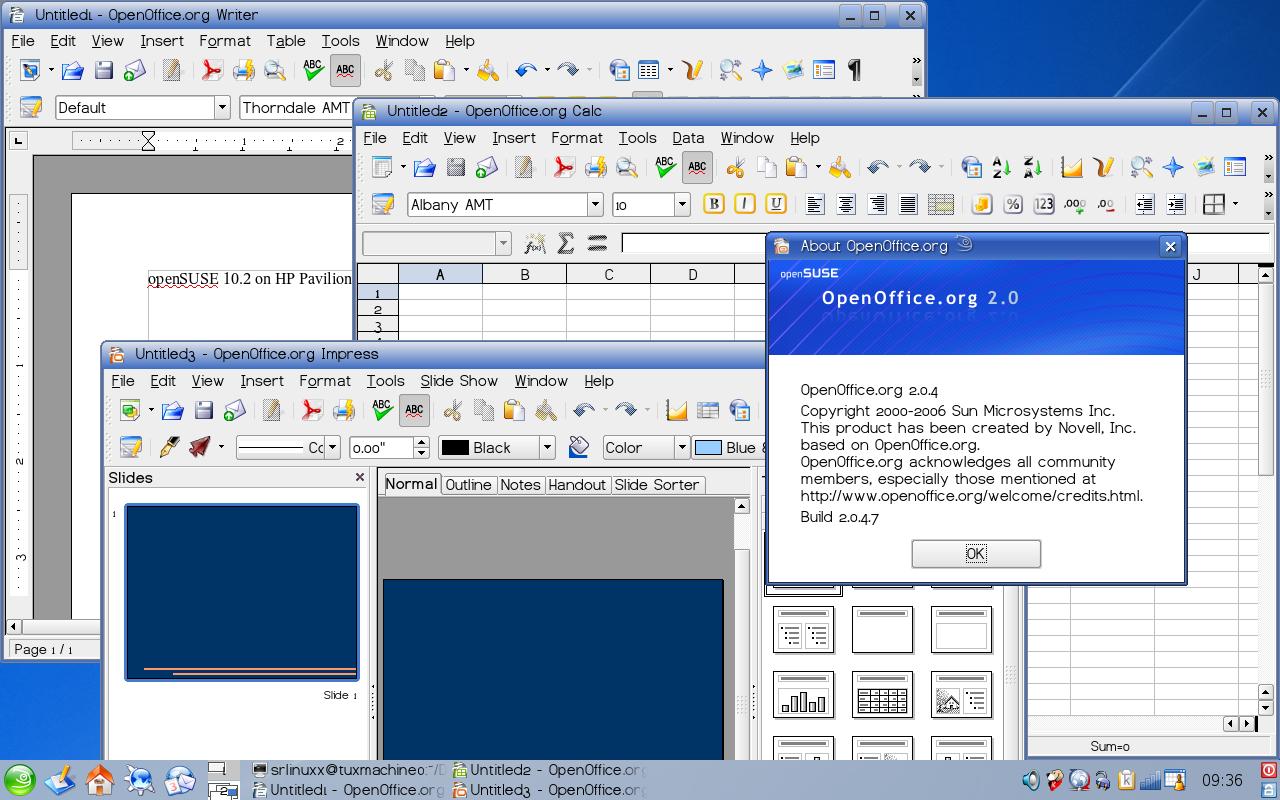Click the Undo arrow in Writer's toolbar

click(x=526, y=70)
